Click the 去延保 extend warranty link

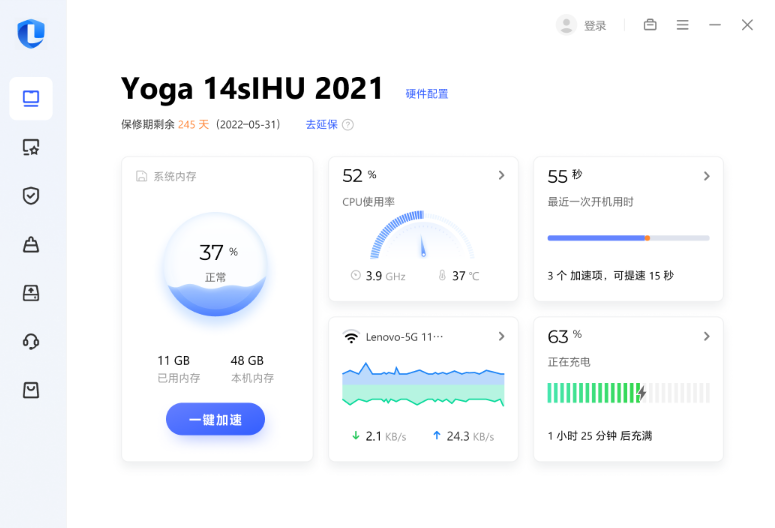(x=322, y=125)
